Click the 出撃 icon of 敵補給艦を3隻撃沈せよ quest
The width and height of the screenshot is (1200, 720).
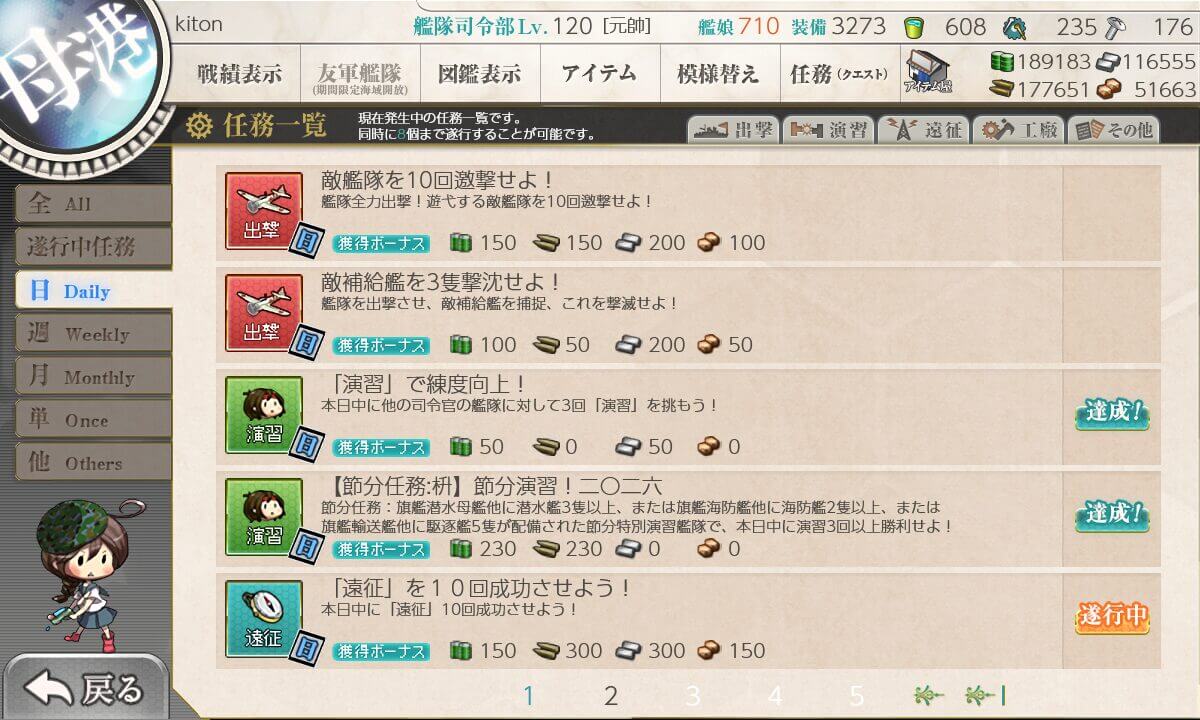pyautogui.click(x=264, y=312)
